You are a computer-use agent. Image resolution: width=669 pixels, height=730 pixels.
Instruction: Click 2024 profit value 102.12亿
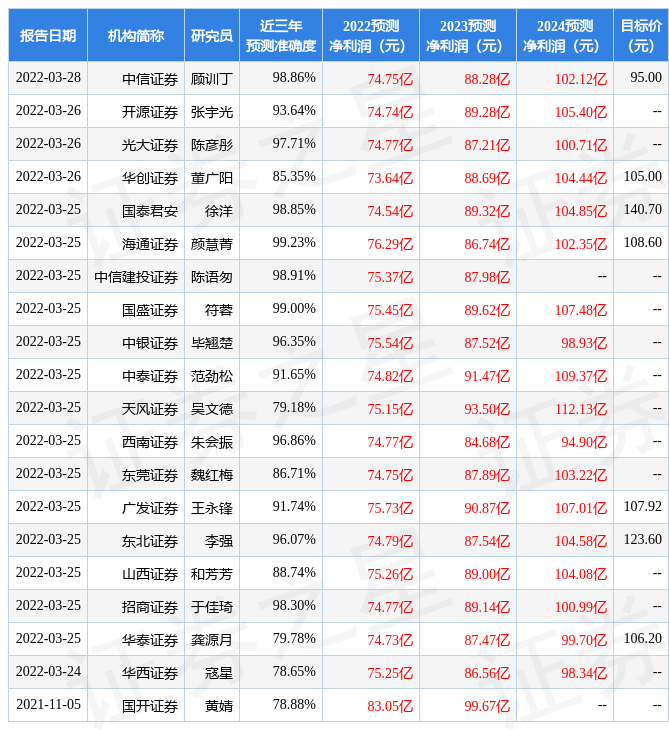coord(581,79)
